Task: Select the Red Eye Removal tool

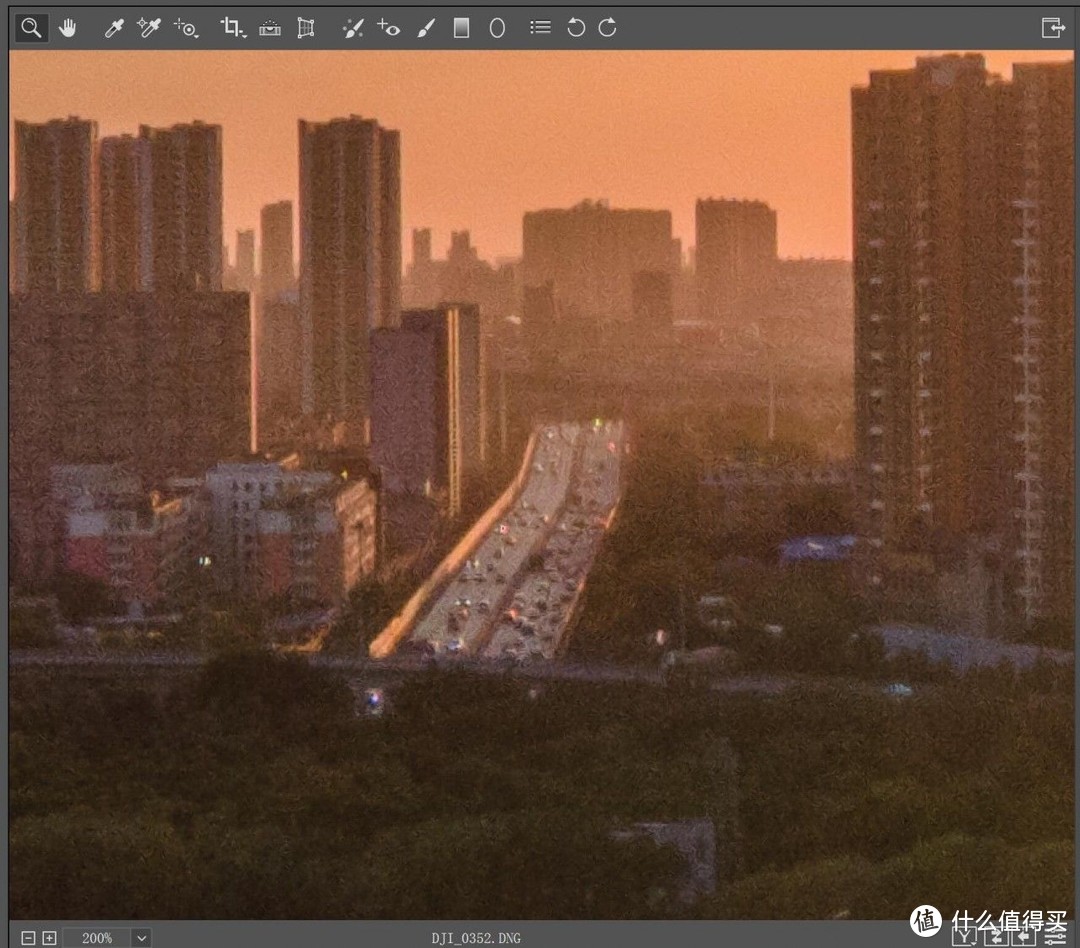Action: (389, 28)
